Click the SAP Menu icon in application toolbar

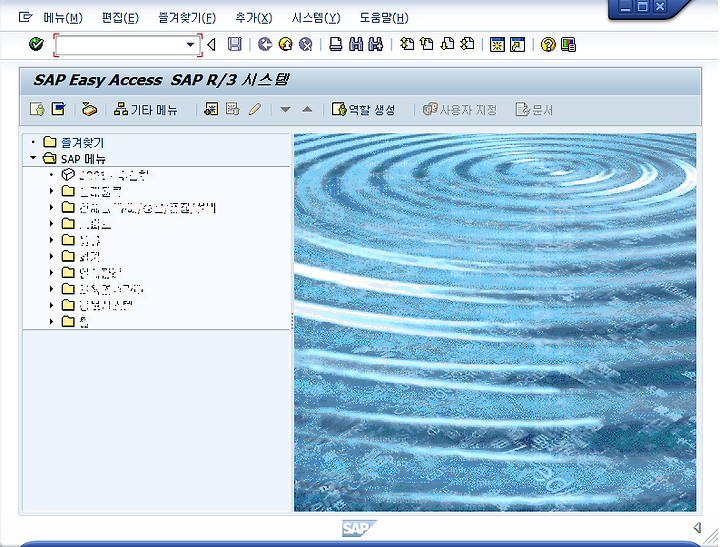pyautogui.click(x=58, y=109)
